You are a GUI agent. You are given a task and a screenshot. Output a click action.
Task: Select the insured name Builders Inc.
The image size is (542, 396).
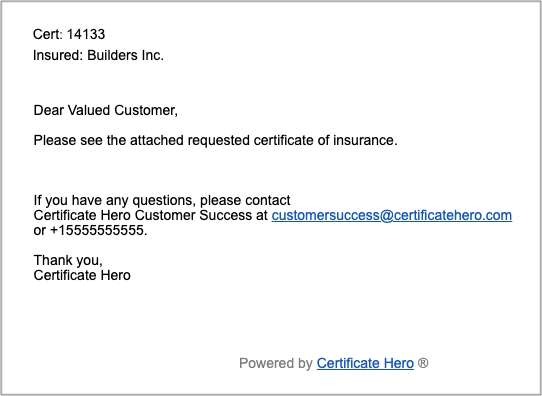(x=125, y=55)
